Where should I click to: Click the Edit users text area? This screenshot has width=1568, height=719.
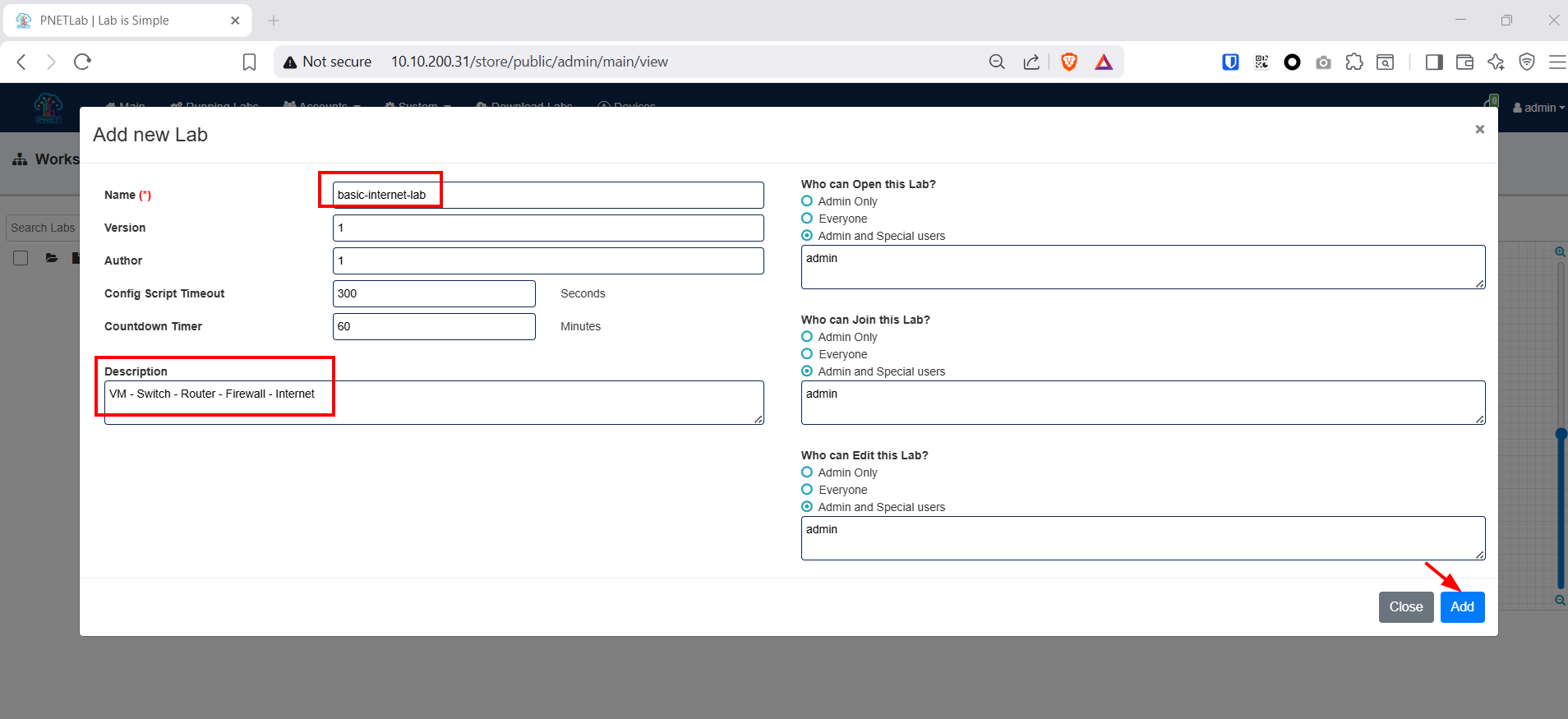pyautogui.click(x=1143, y=538)
